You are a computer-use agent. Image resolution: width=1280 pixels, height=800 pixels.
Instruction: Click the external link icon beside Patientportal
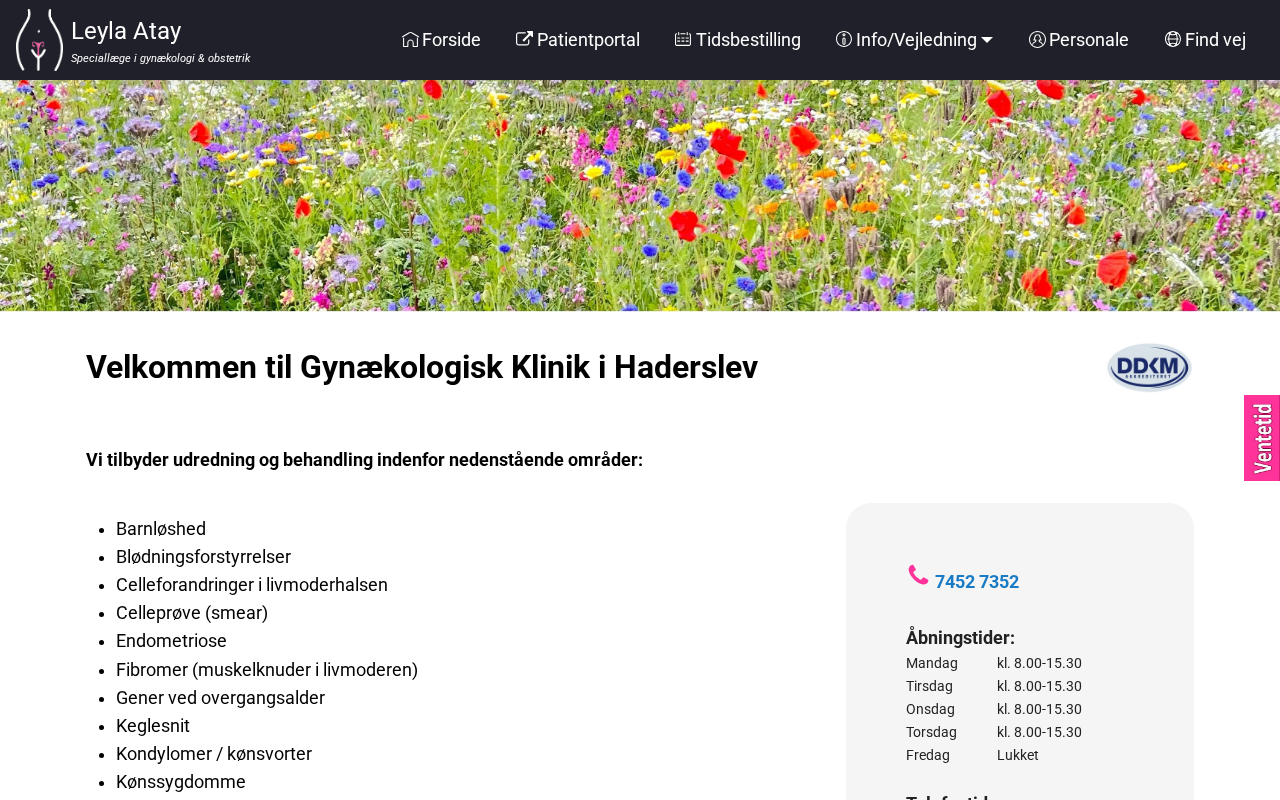pos(524,40)
